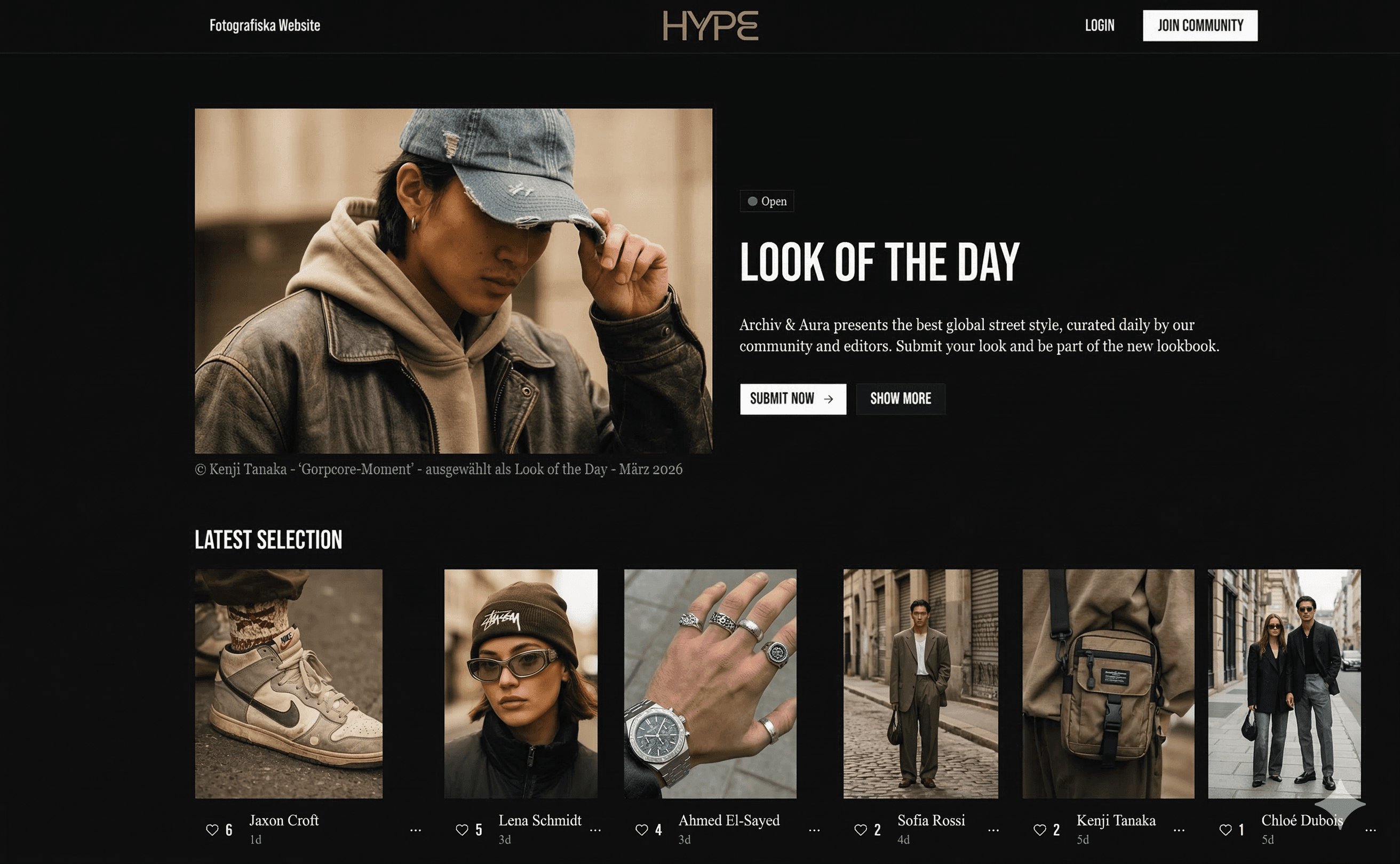Open the Login page
The image size is (1400, 864).
pos(1099,26)
